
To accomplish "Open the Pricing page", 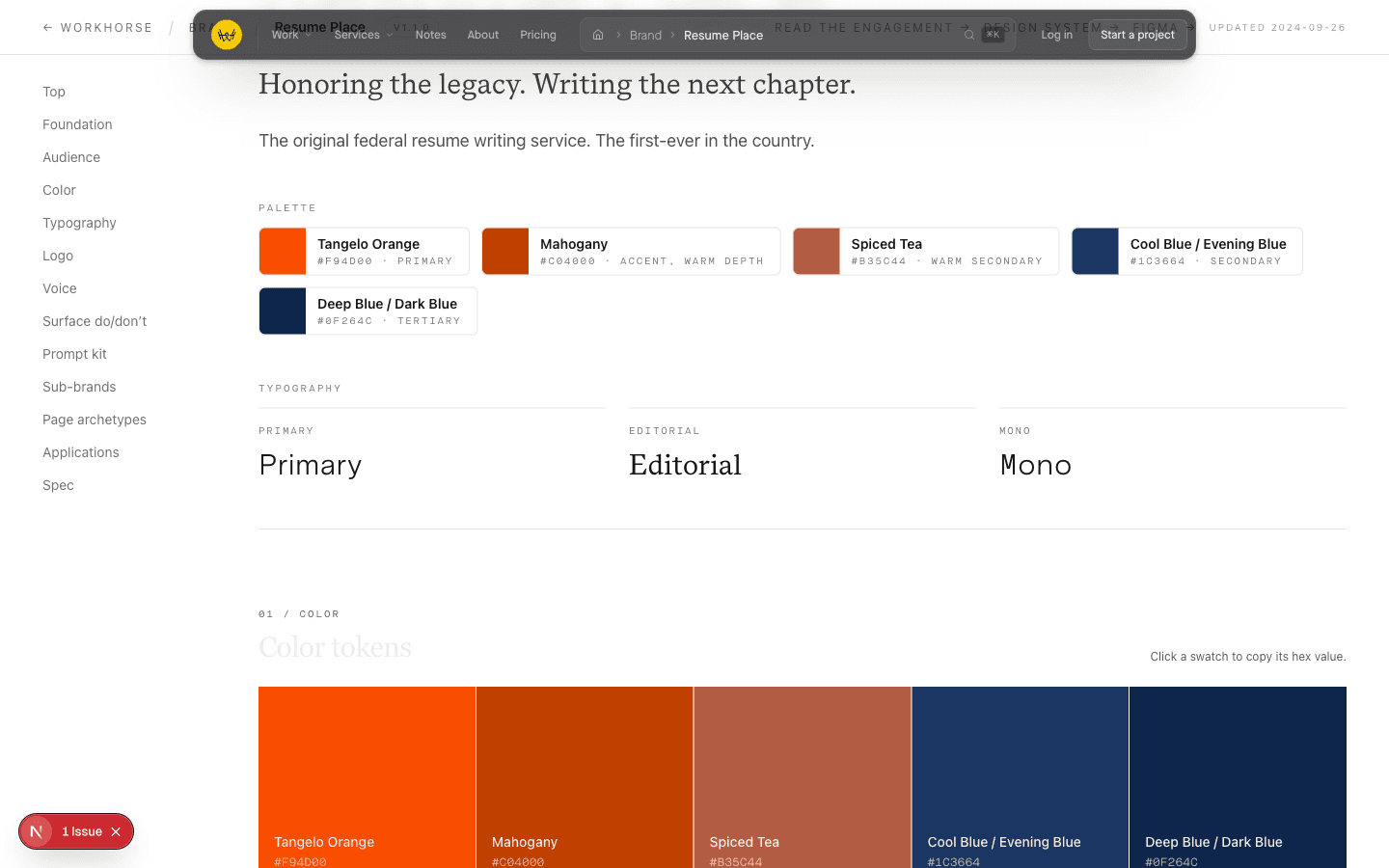I will (538, 35).
